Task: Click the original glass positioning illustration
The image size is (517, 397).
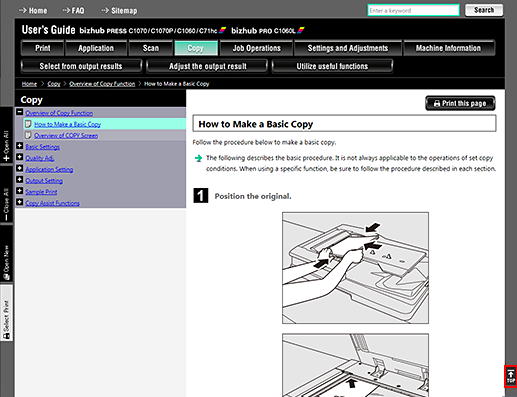Action: pyautogui.click(x=355, y=365)
